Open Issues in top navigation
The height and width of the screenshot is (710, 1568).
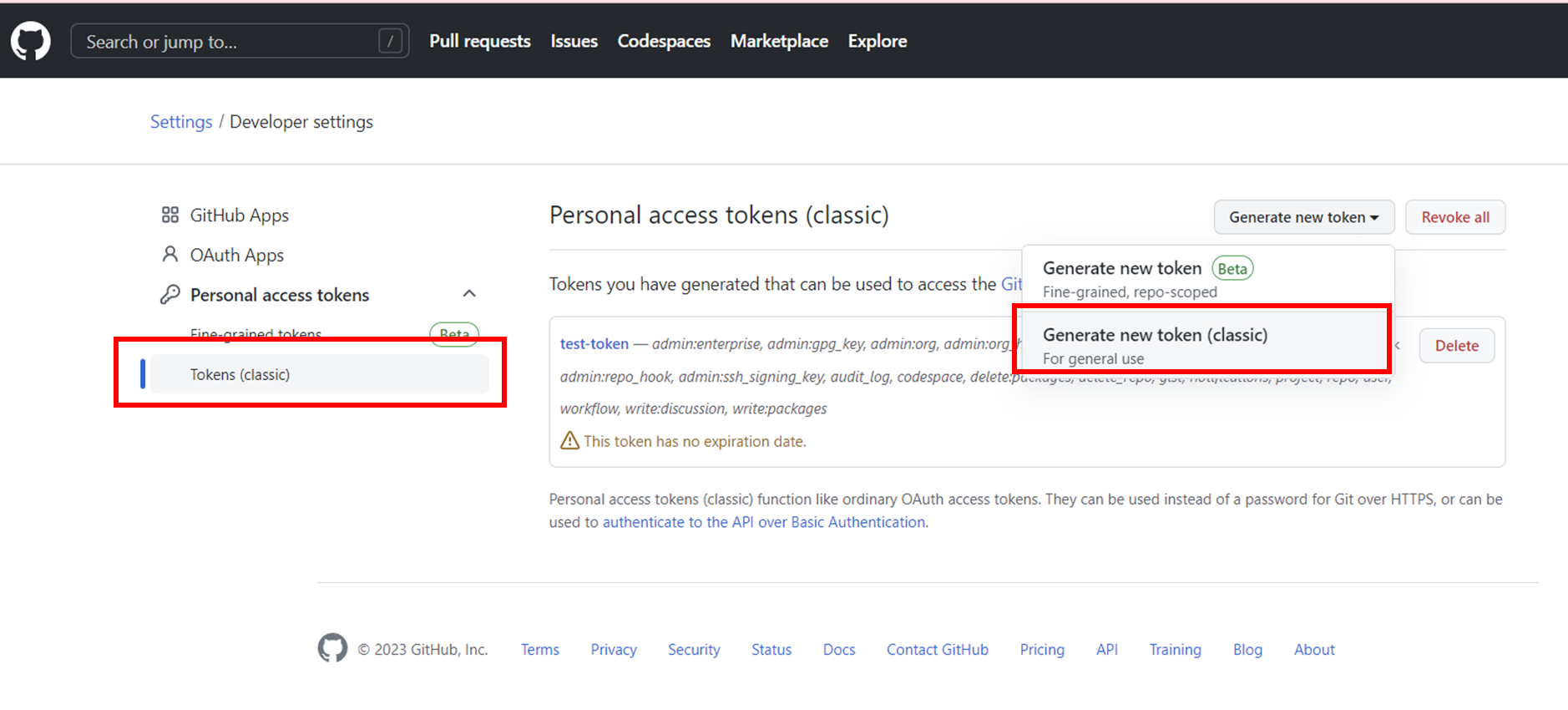pos(574,41)
